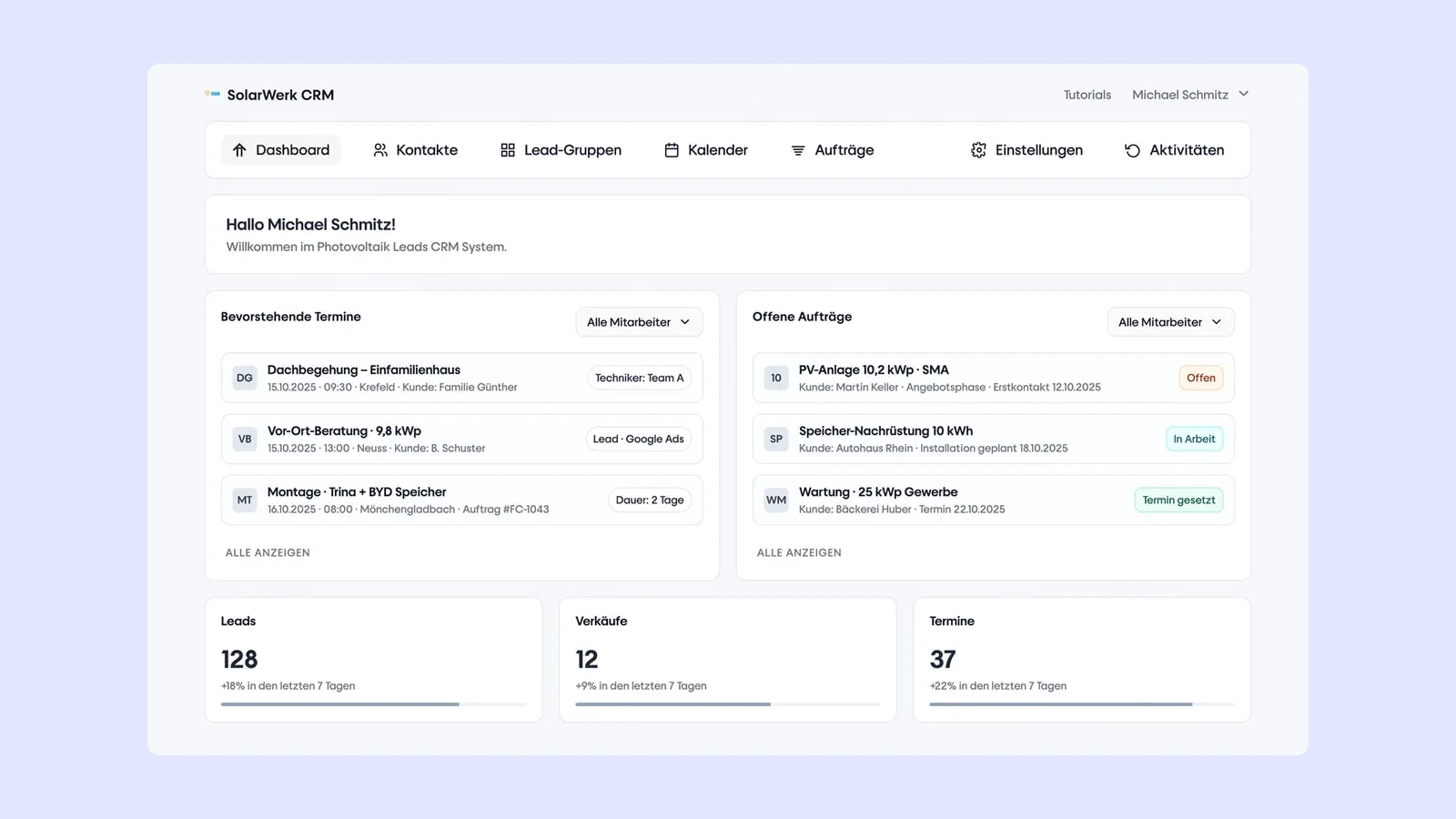Open Alle Mitarbeiter dropdown in Bevorstehende Termine

click(x=639, y=322)
